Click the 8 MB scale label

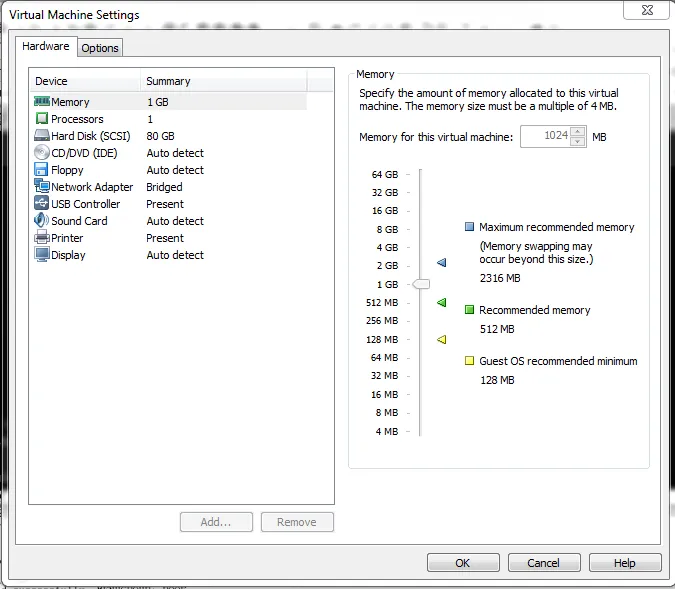387,412
